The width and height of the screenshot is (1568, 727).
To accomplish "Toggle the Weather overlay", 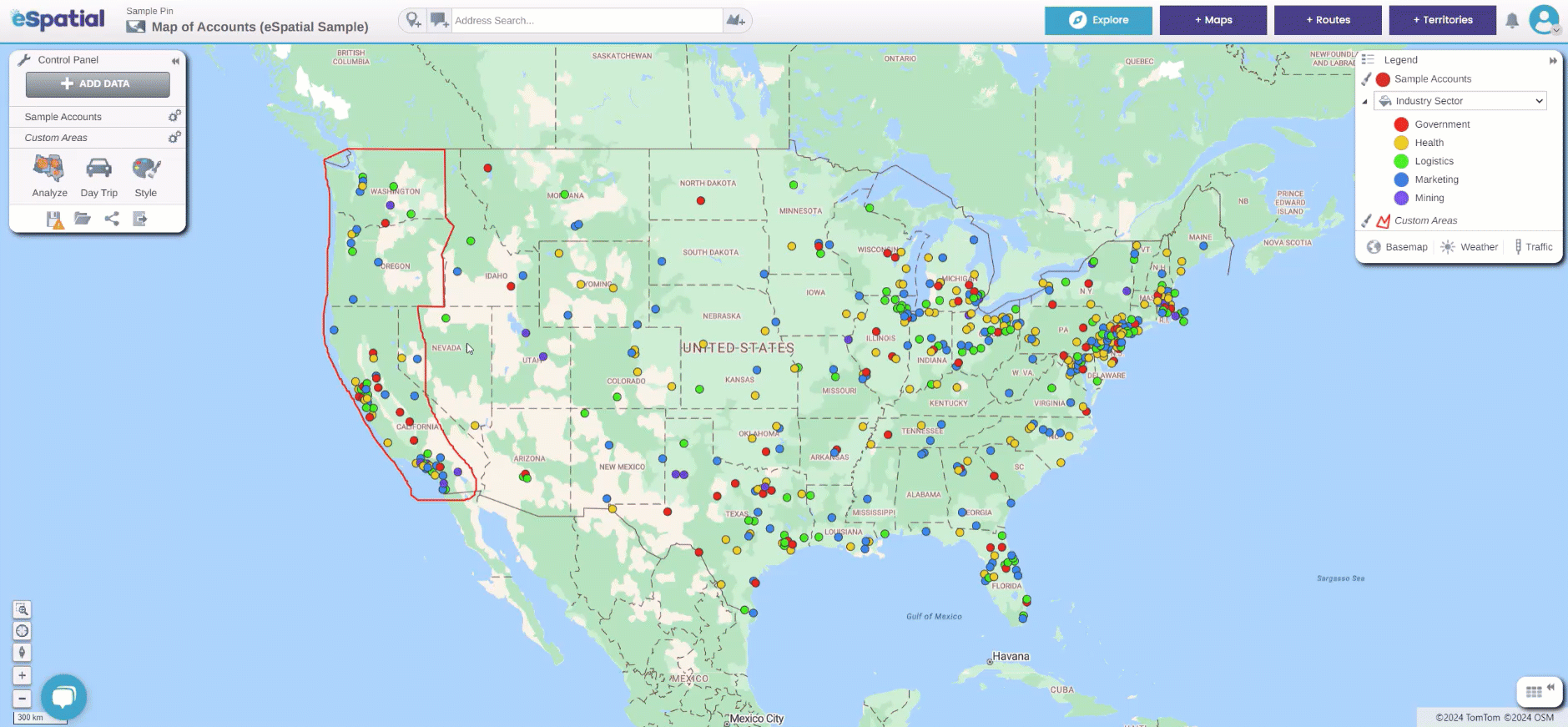I will [x=1470, y=247].
